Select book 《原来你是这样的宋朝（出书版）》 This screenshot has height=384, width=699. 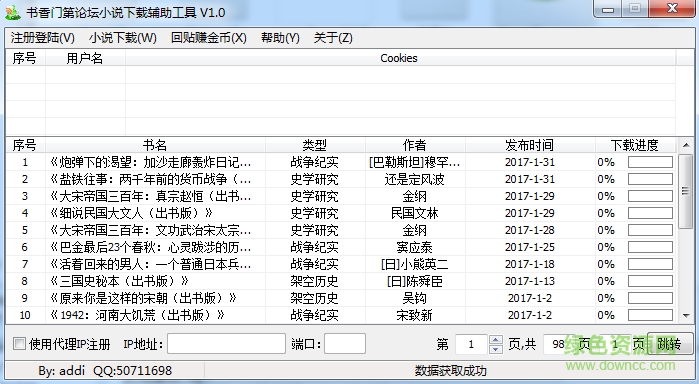tap(143, 298)
